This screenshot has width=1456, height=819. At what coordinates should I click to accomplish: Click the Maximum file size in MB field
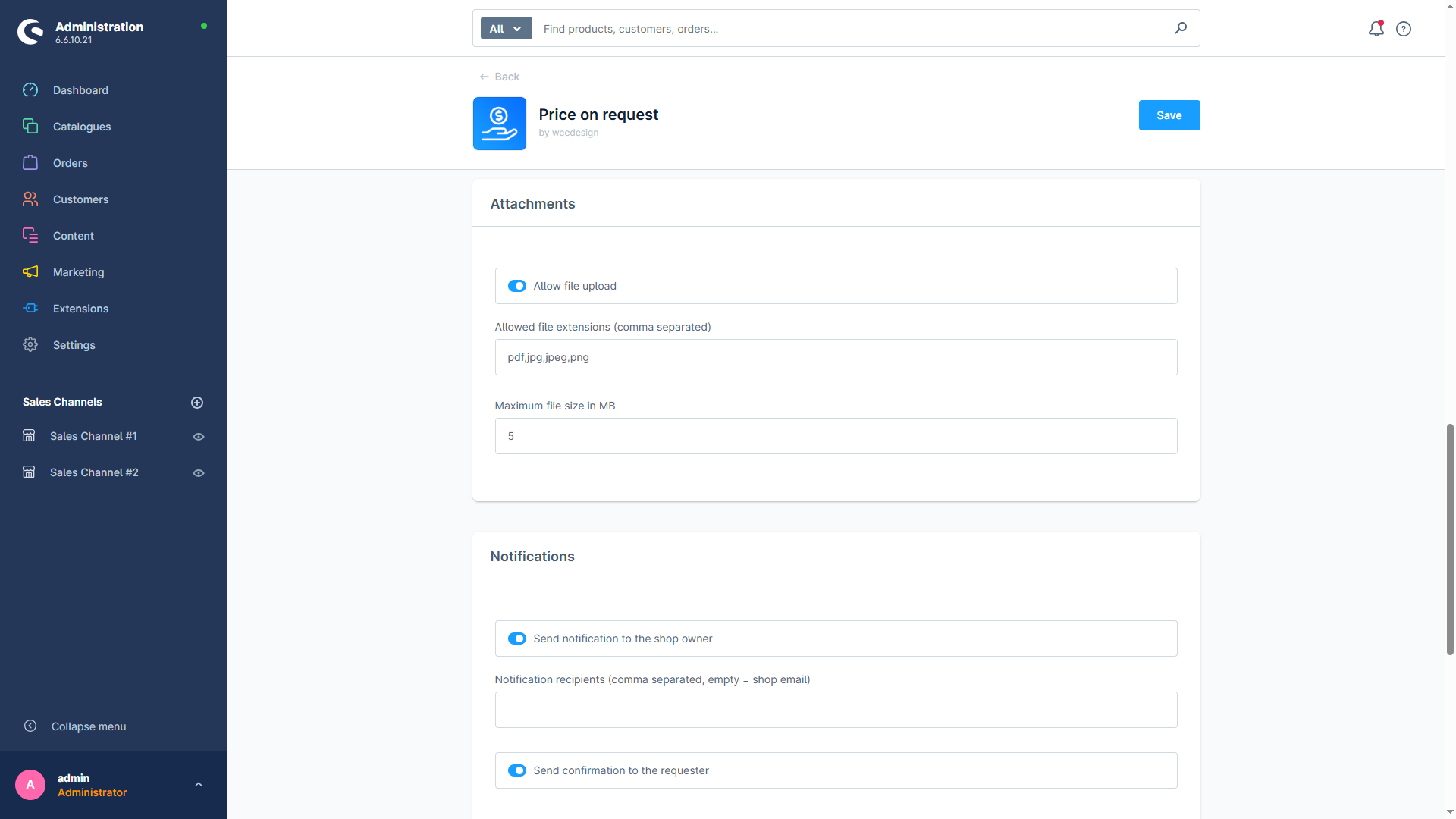836,436
